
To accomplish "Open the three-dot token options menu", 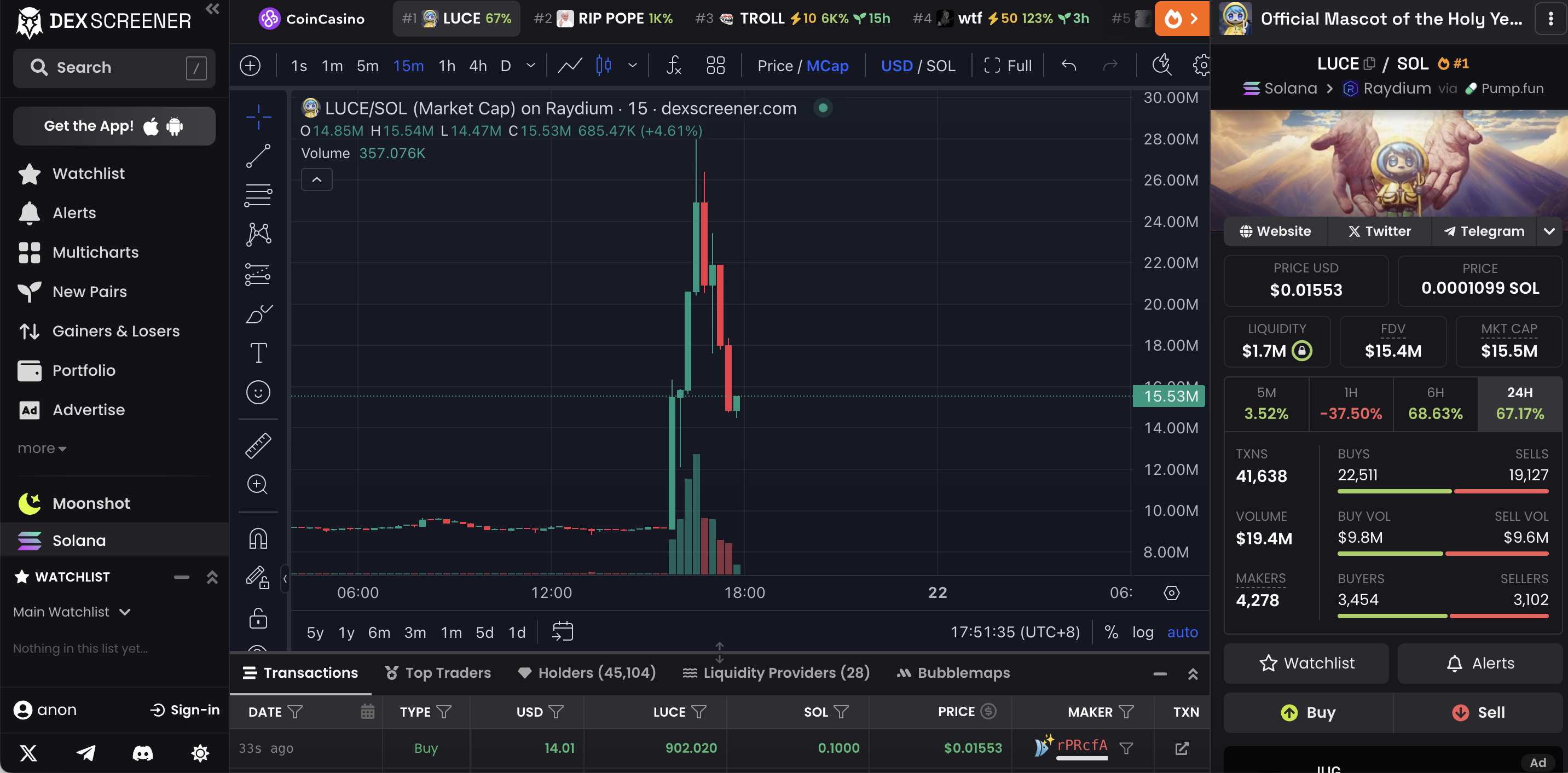I will click(x=1550, y=19).
